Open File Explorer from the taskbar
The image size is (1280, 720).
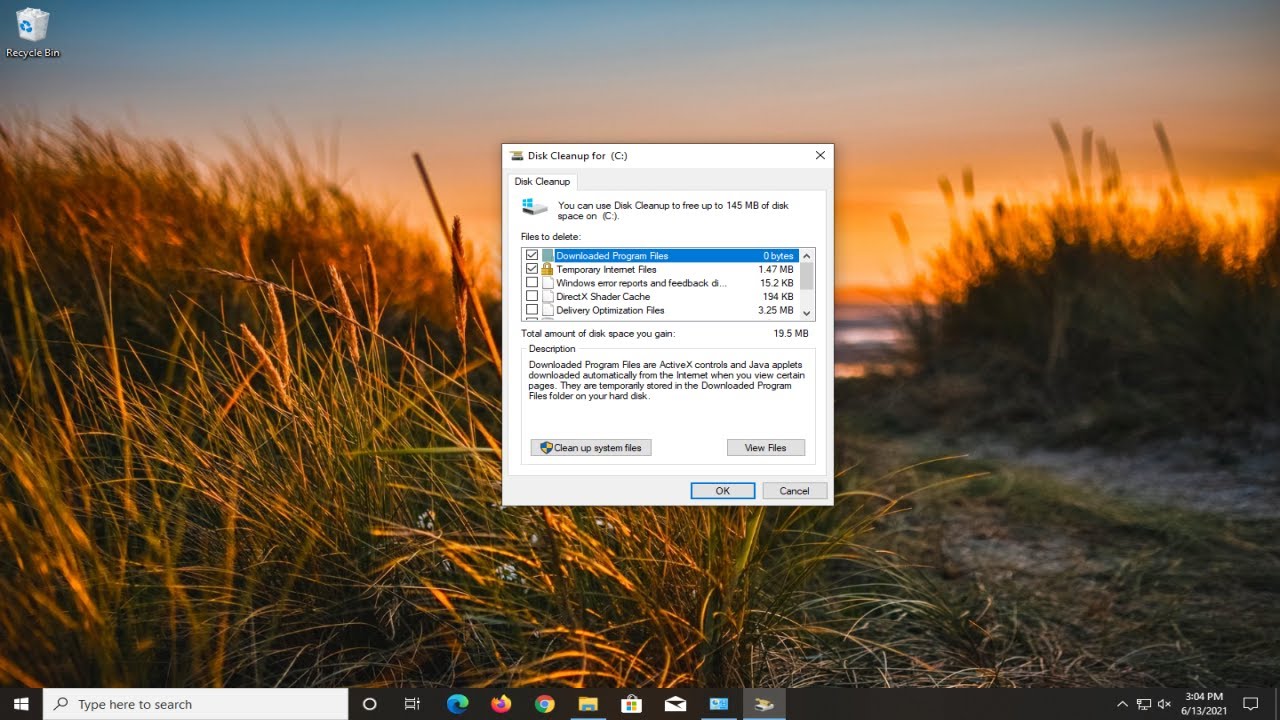588,704
